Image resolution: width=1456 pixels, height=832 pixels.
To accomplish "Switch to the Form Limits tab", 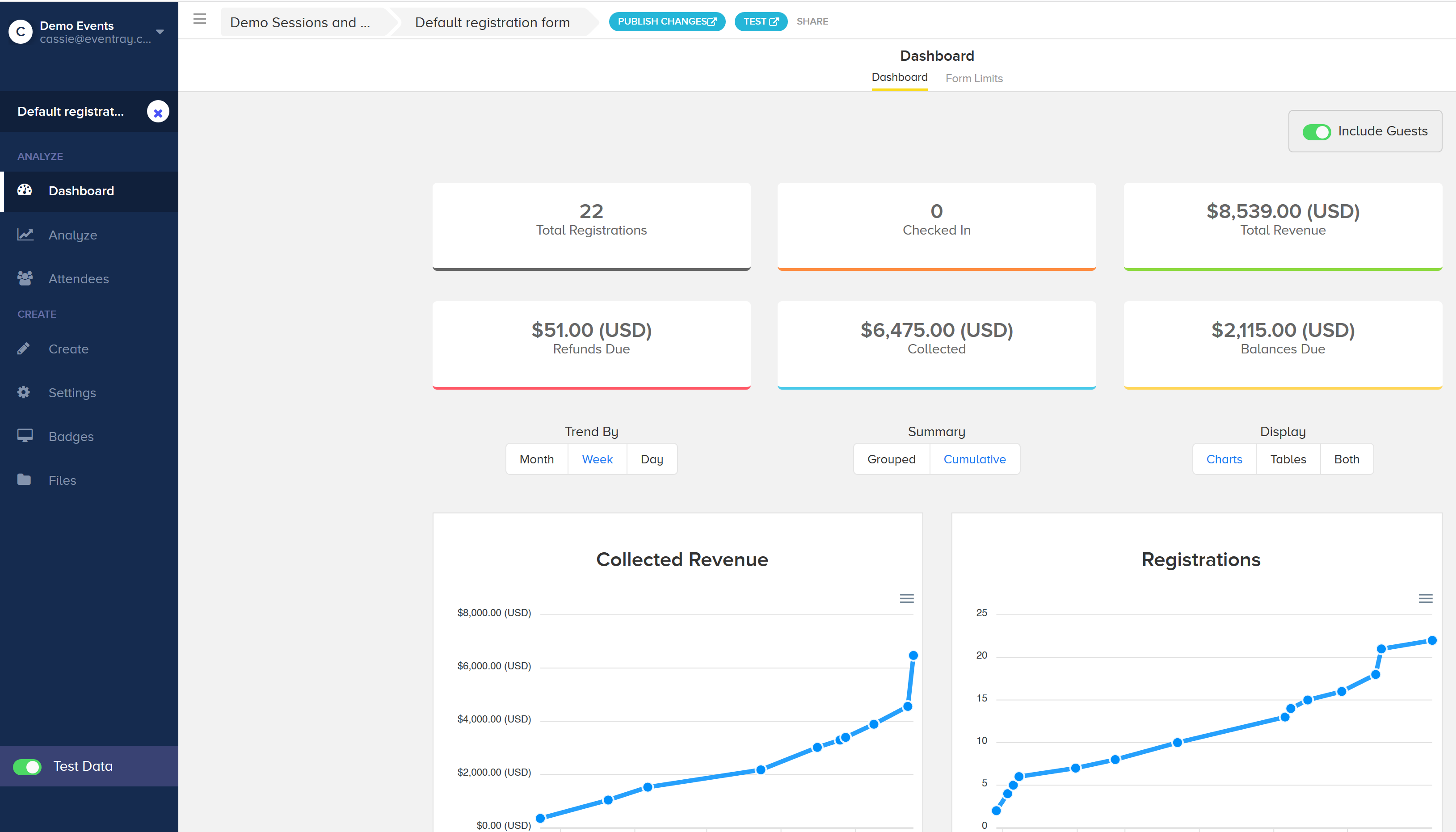I will pyautogui.click(x=974, y=78).
